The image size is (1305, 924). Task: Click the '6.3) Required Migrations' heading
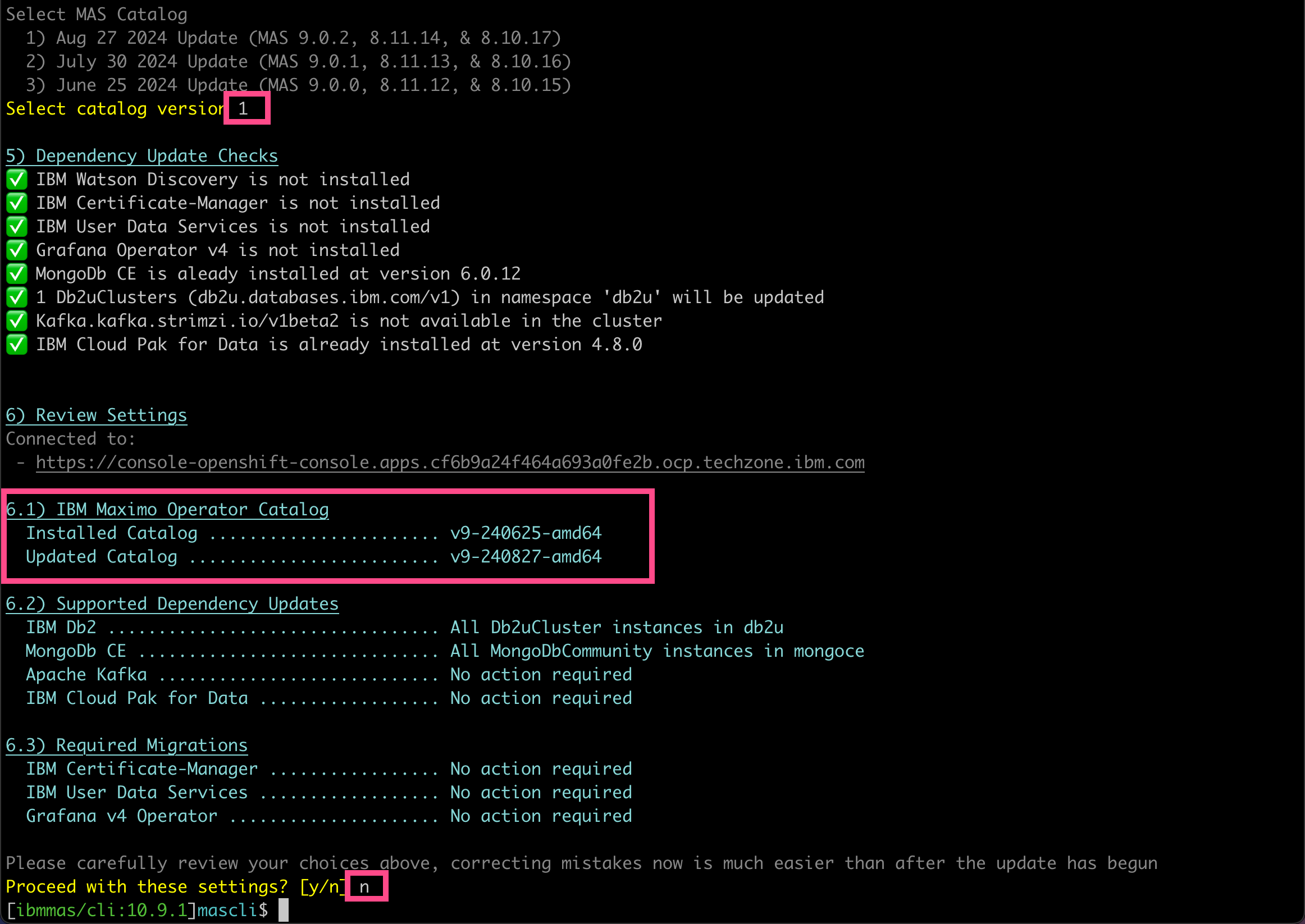point(126,745)
